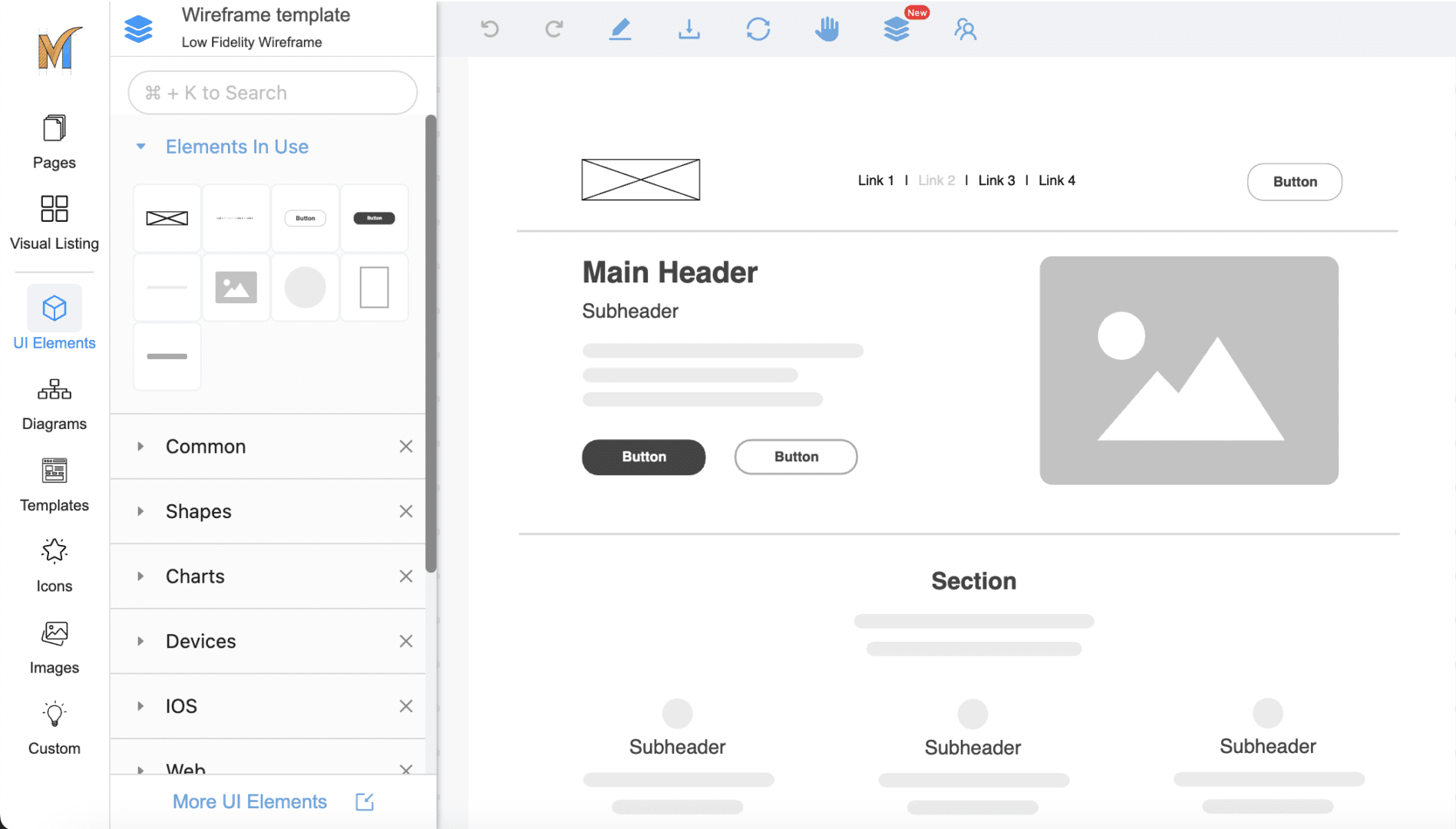Undo the last action
This screenshot has width=1456, height=829.
pyautogui.click(x=490, y=28)
